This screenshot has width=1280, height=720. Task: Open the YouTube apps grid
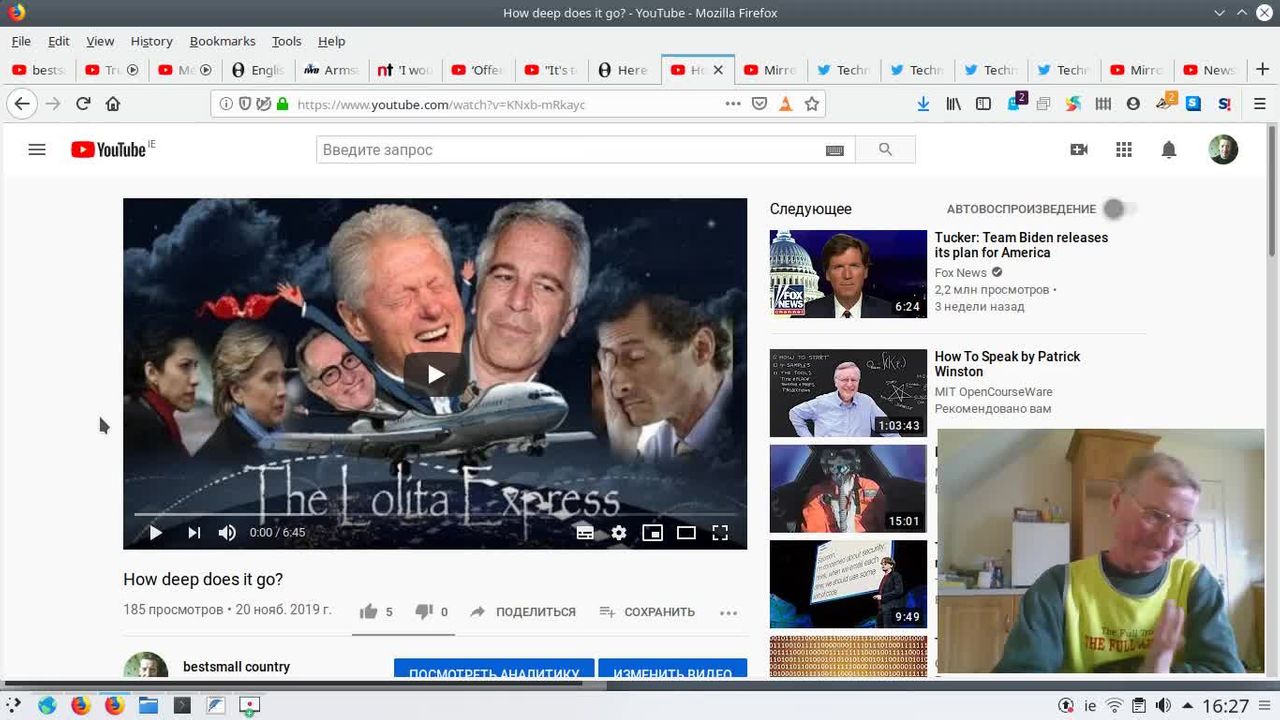(x=1124, y=150)
